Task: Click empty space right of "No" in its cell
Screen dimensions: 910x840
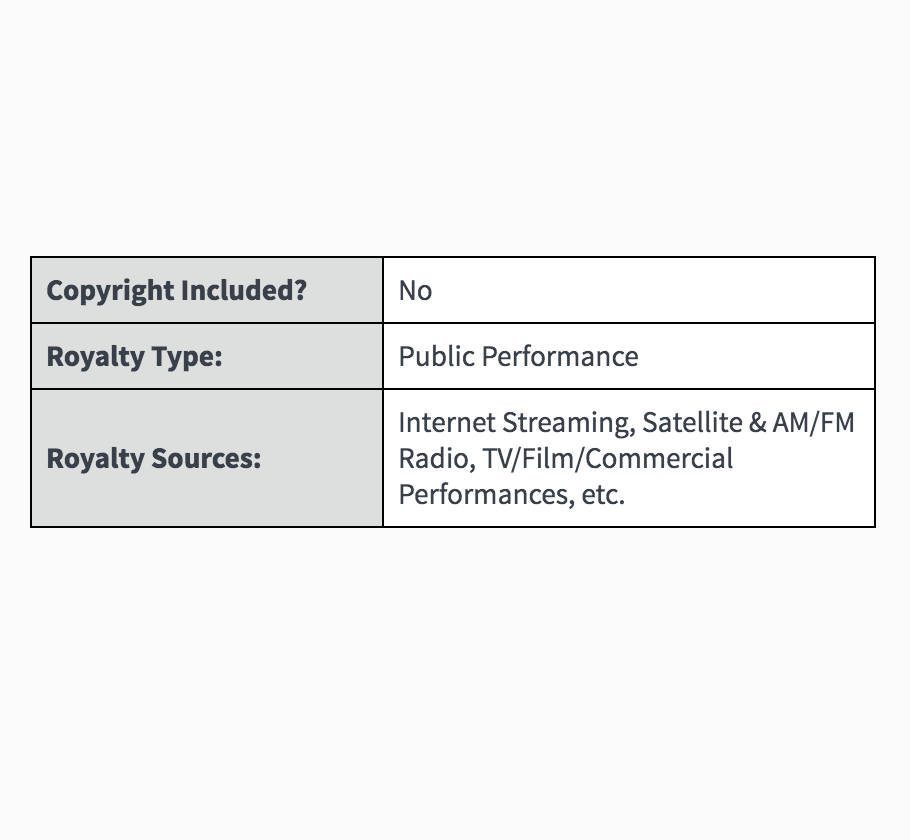Action: [x=650, y=291]
